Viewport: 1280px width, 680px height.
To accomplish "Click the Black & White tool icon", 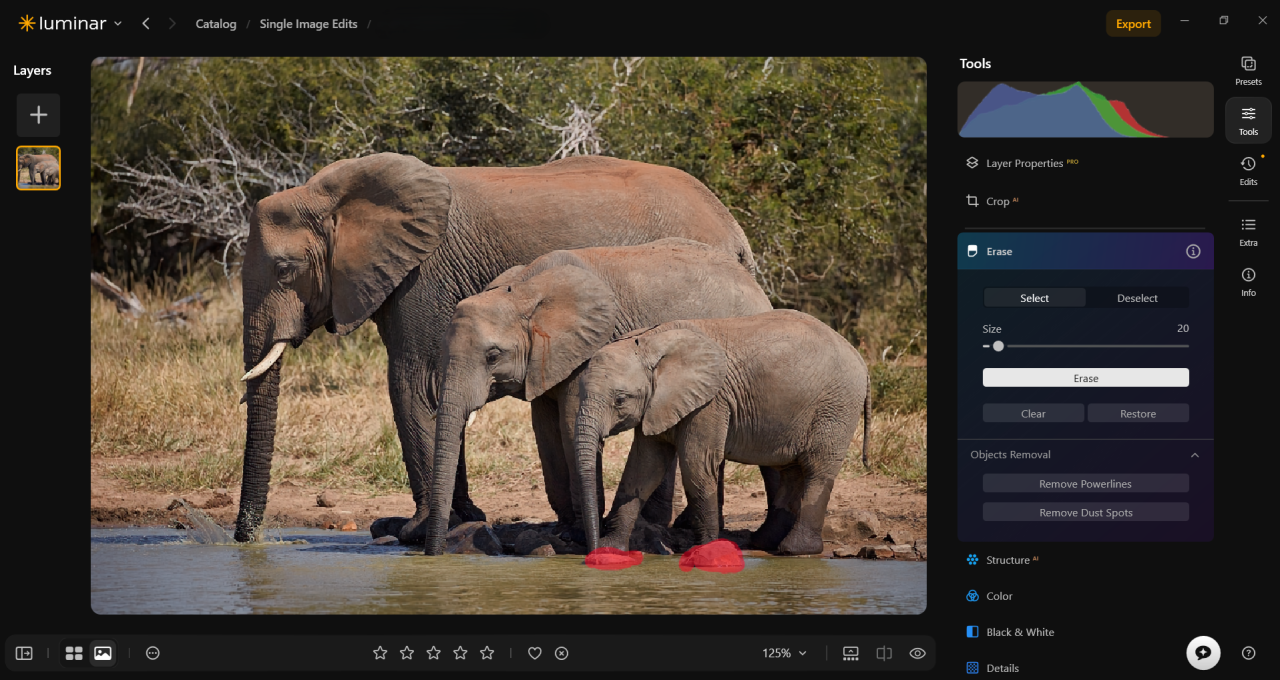I will (972, 632).
